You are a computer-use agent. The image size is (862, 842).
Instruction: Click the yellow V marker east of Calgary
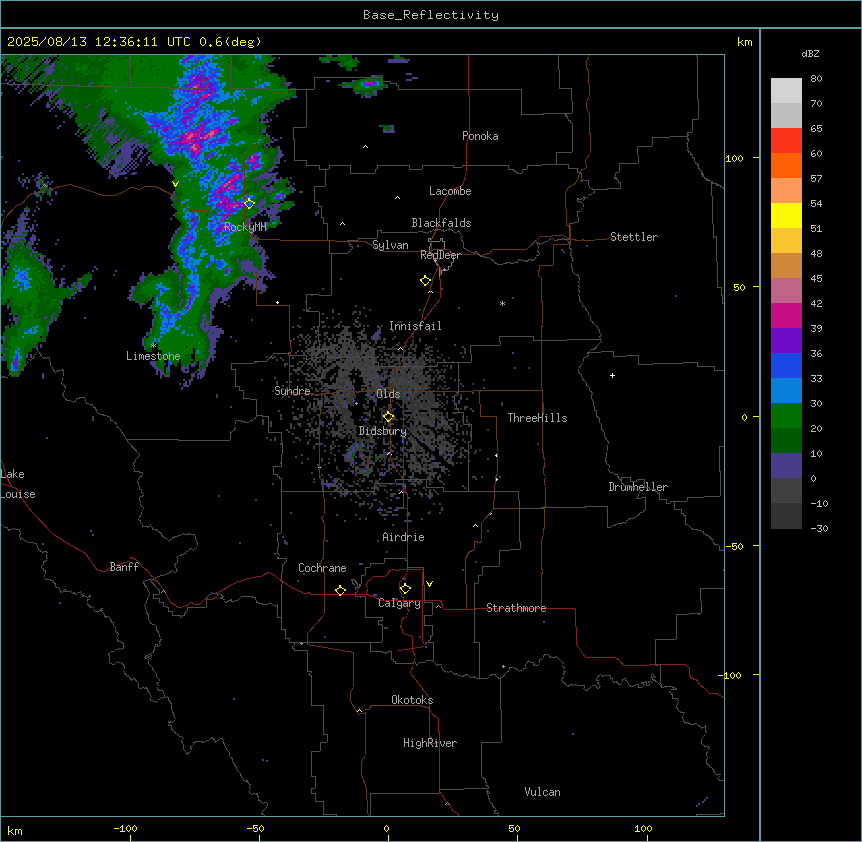click(429, 584)
